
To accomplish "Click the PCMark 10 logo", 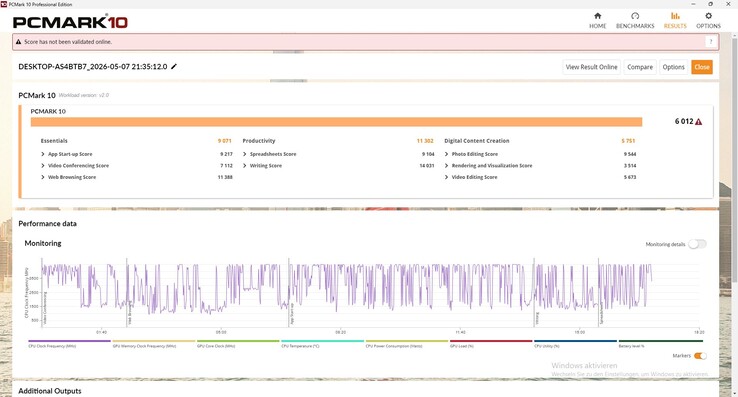I will 70,22.
